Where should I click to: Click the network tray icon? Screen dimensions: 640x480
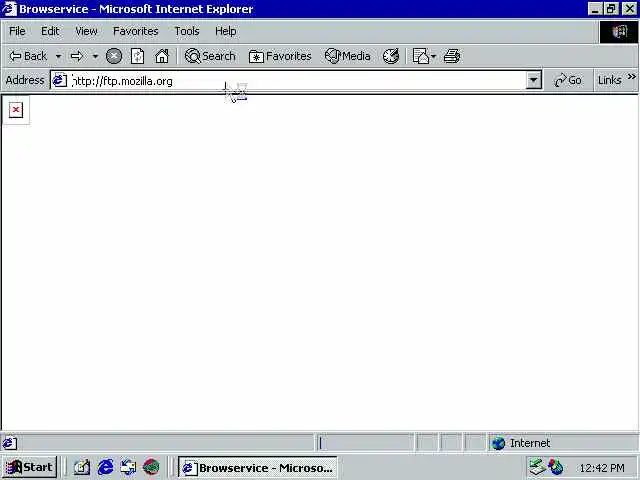(x=537, y=467)
